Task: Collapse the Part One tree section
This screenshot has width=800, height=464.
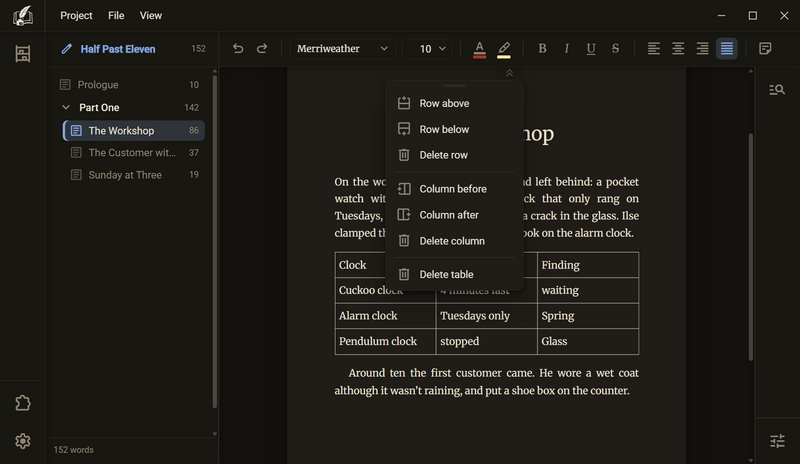Action: (66, 107)
